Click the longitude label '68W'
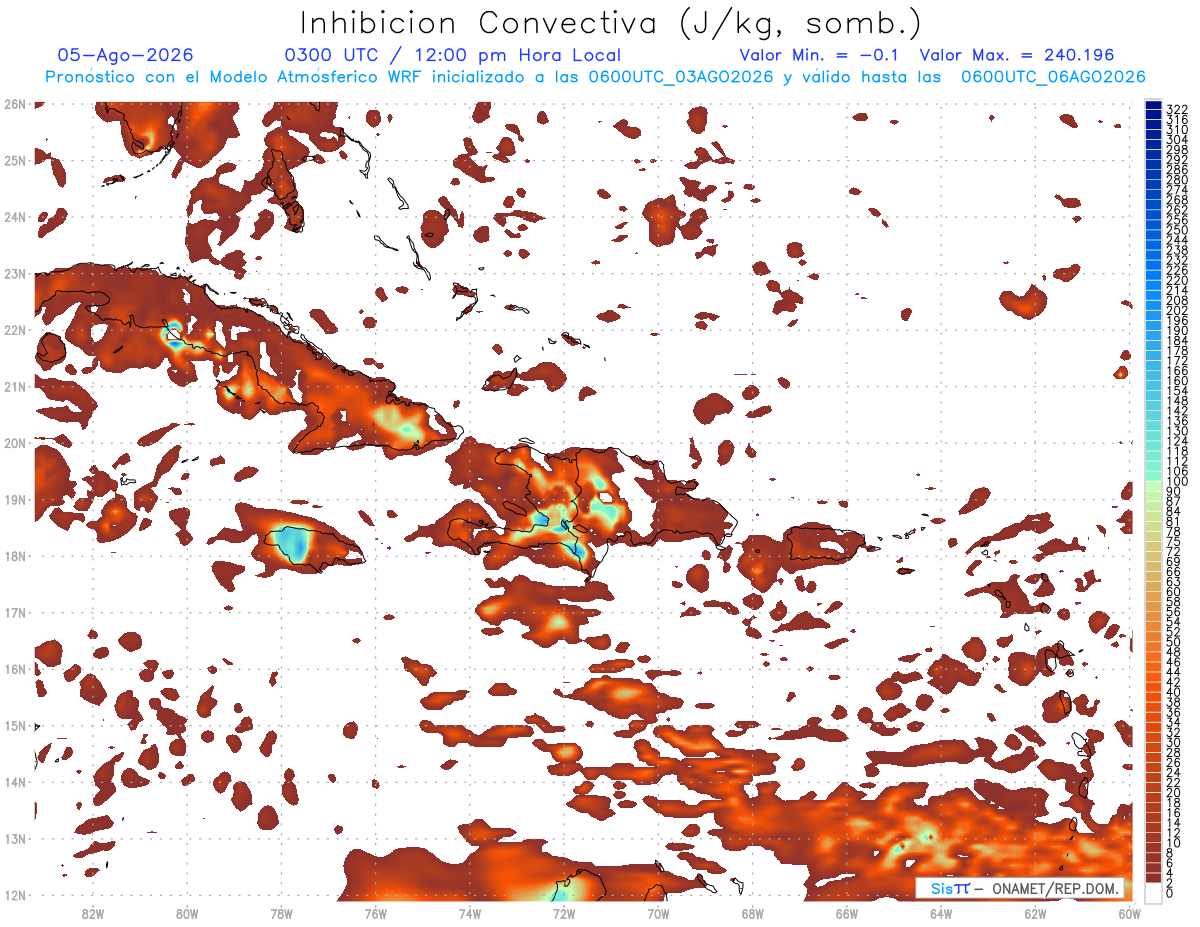The height and width of the screenshot is (927, 1200). [753, 913]
